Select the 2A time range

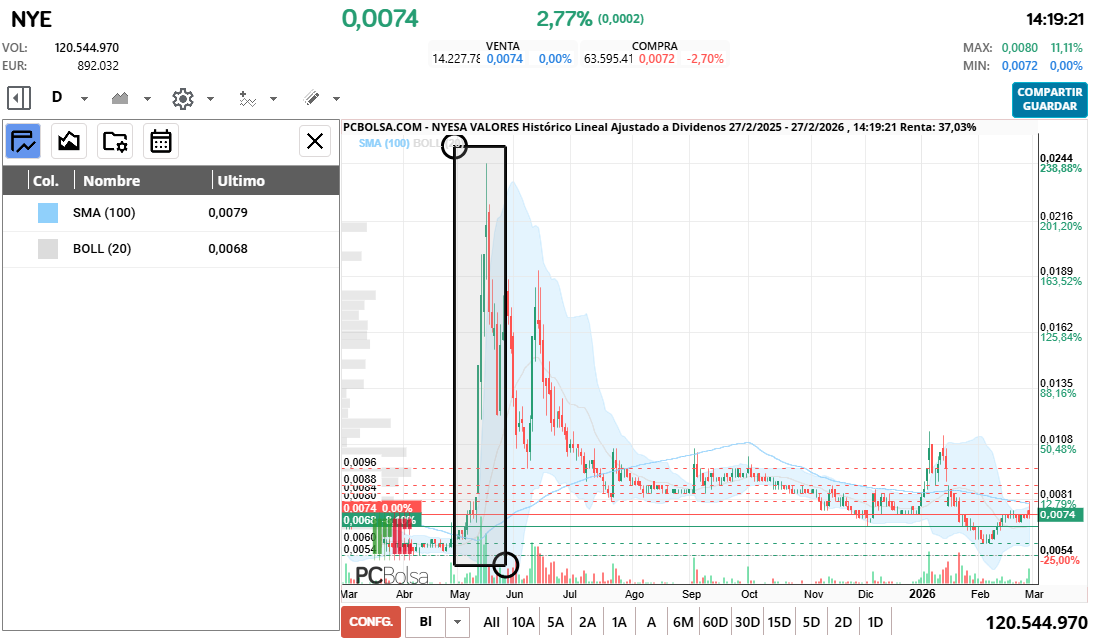587,622
